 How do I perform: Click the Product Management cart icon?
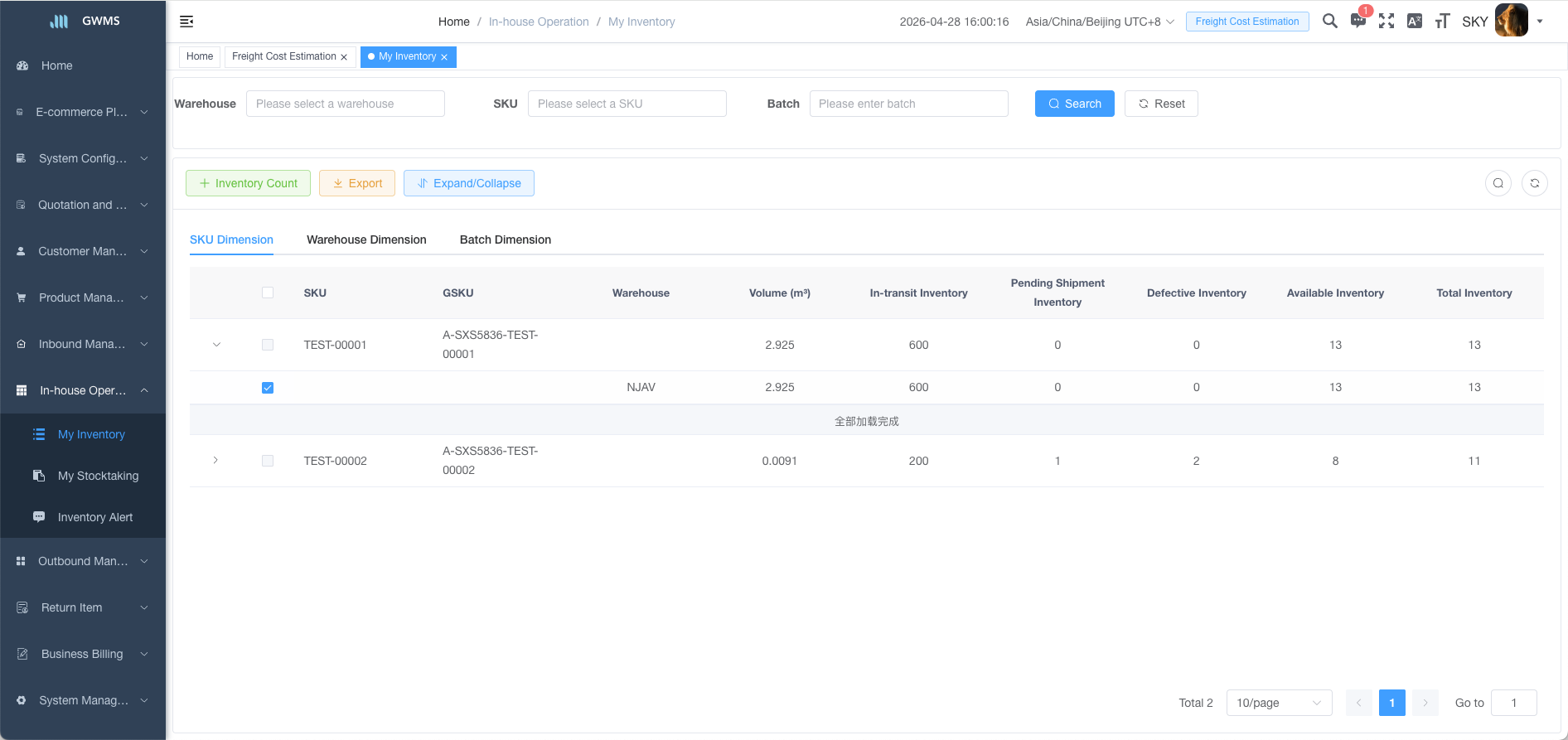click(x=22, y=297)
